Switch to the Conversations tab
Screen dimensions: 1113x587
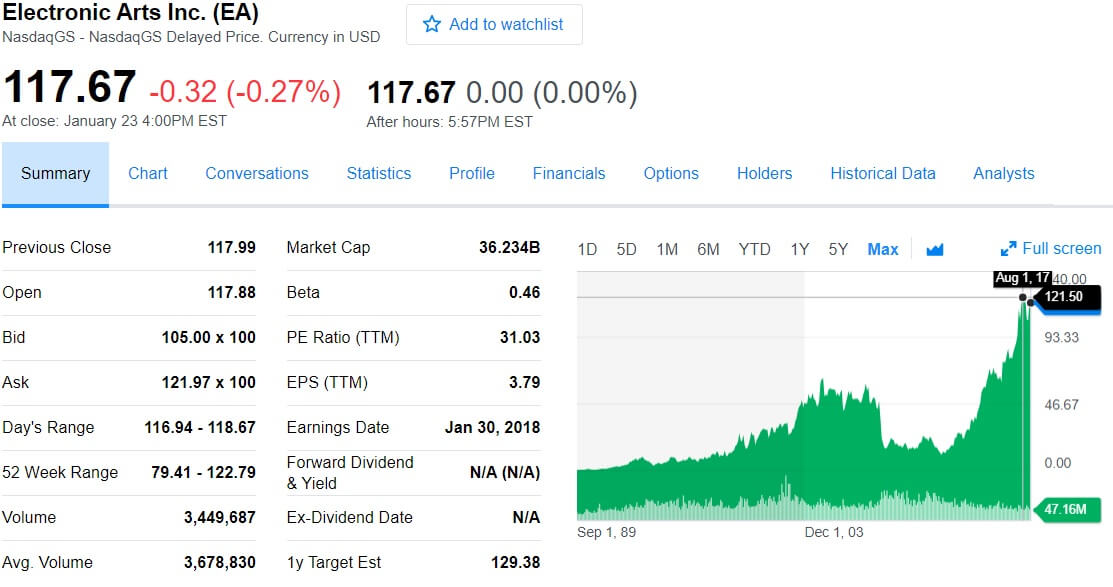pos(257,173)
